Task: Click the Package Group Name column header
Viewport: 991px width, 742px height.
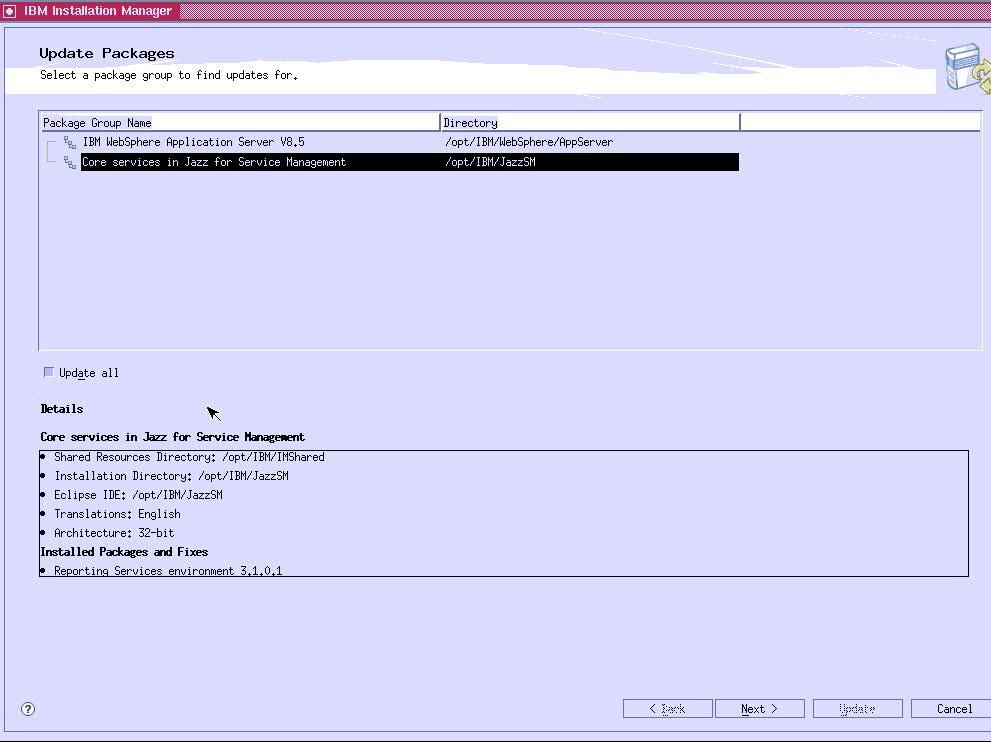Action: 240,123
